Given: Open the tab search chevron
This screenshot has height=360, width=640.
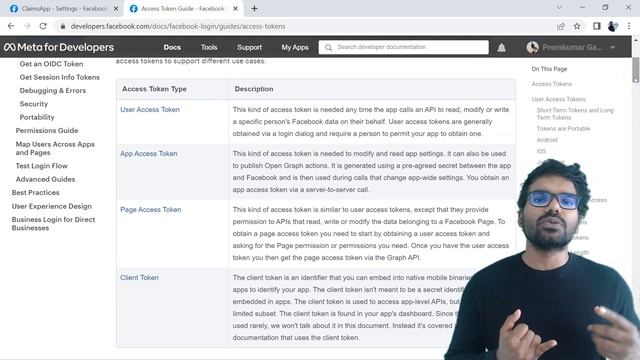Looking at the screenshot, I should pos(560,7).
